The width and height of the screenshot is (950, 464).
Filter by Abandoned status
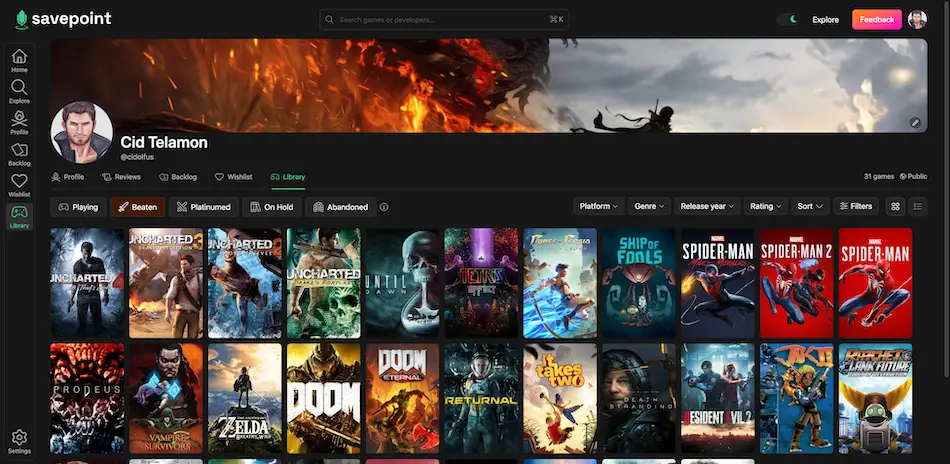tap(340, 207)
